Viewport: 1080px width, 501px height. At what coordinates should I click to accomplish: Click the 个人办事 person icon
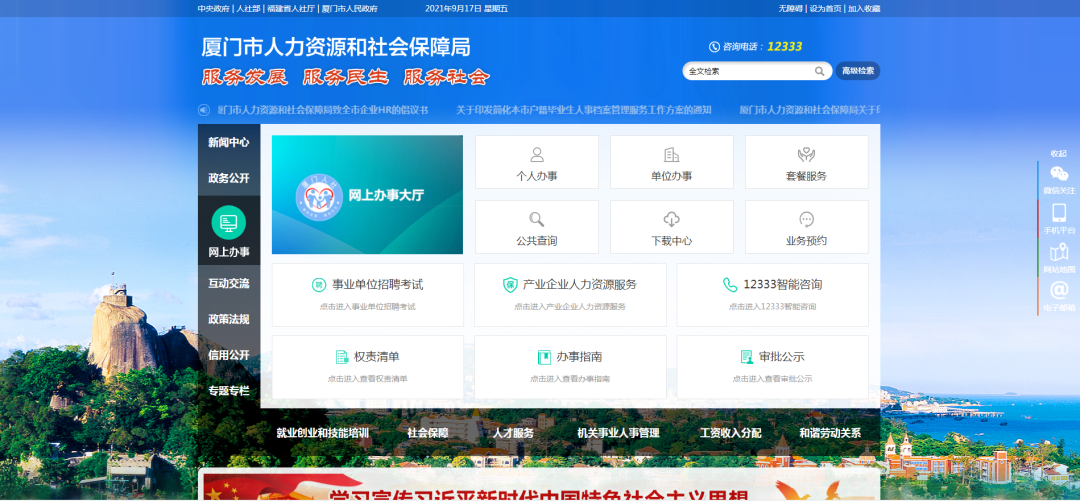[537, 154]
